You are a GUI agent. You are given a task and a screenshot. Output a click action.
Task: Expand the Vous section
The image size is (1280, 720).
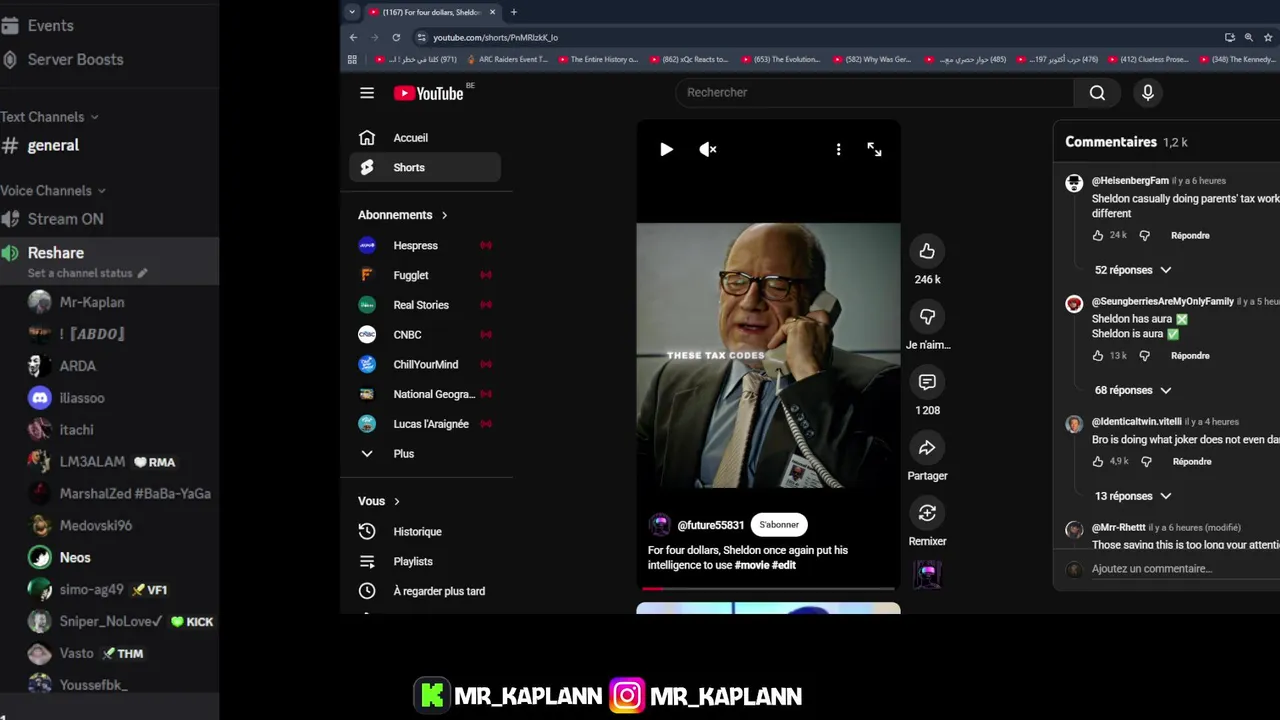[x=379, y=501]
